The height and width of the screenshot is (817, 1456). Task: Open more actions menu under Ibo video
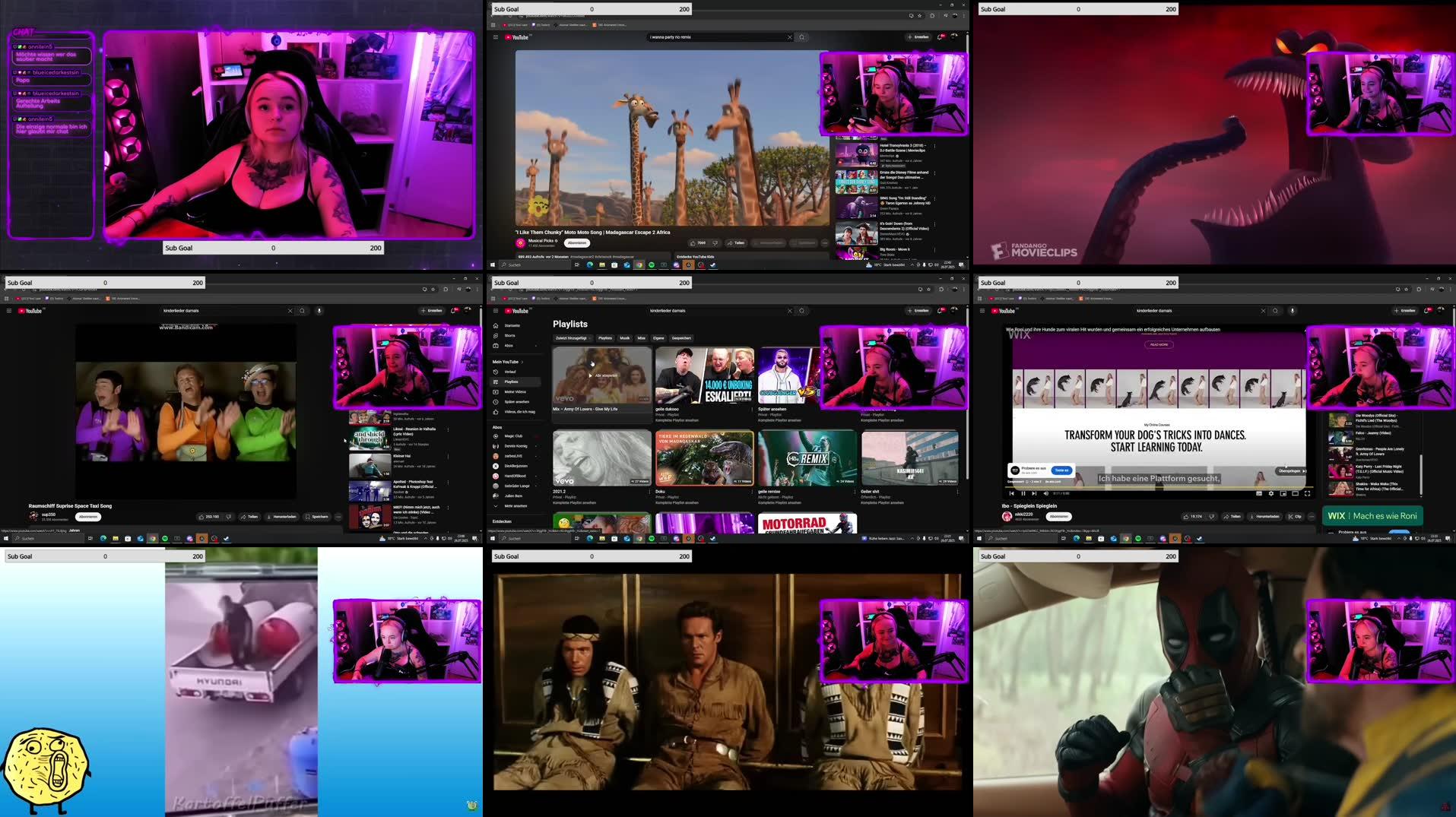click(1312, 517)
